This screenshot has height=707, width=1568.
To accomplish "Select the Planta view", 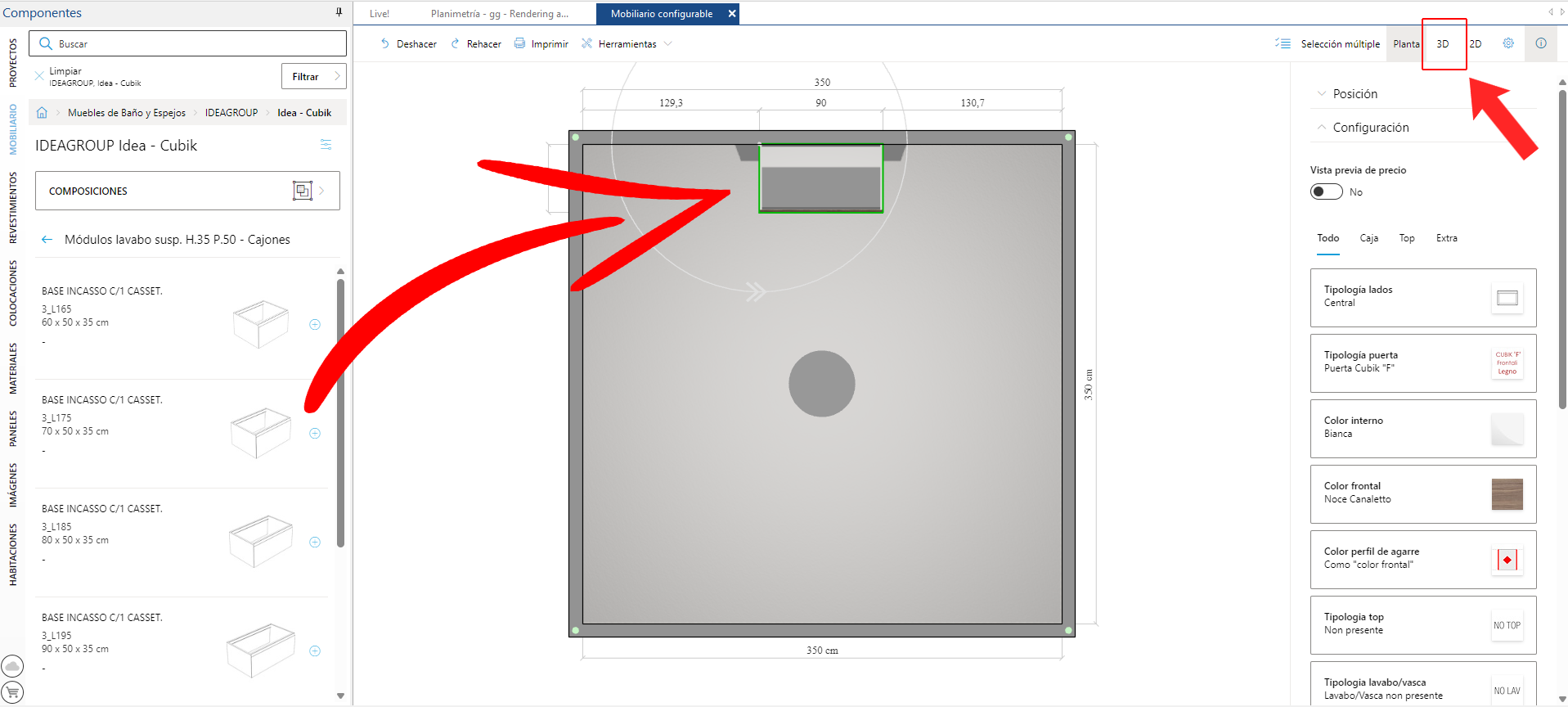I will tap(1406, 44).
